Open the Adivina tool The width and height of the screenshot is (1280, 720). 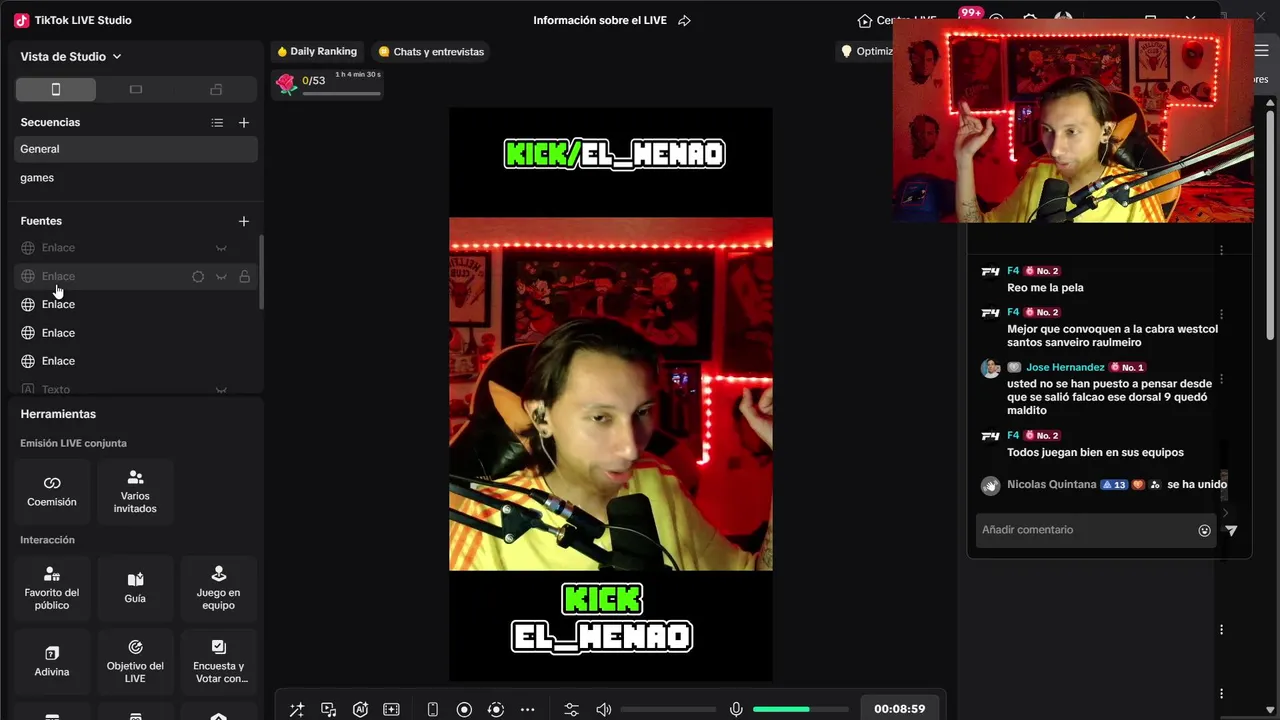point(52,662)
